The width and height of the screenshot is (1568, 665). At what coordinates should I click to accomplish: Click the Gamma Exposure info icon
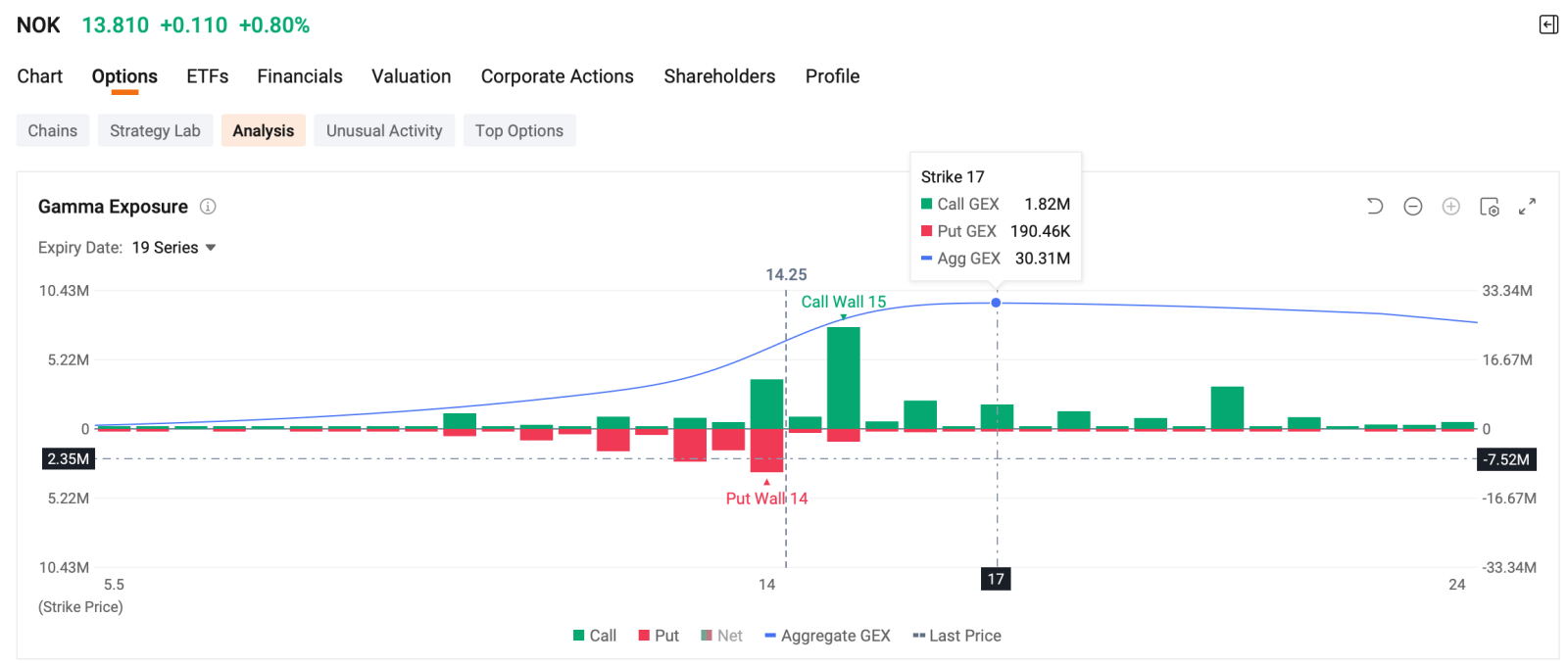point(208,207)
